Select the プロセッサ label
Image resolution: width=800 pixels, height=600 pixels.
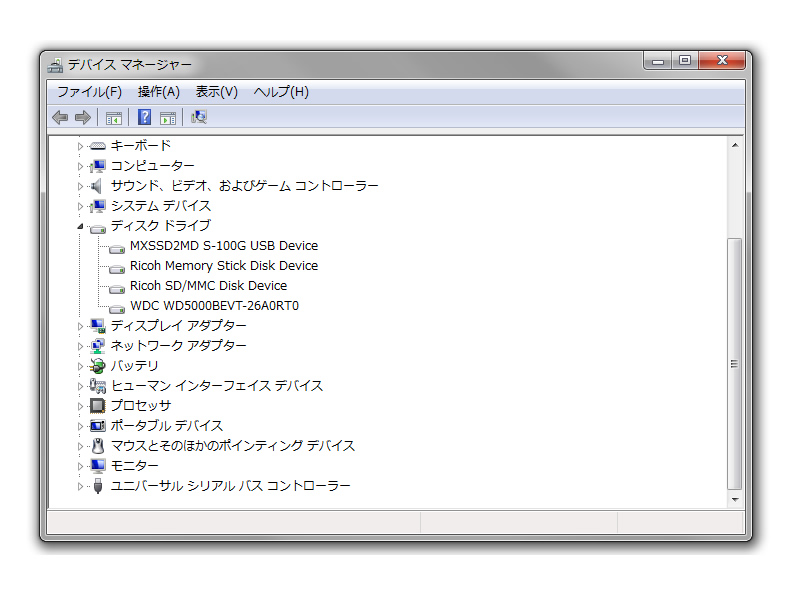point(141,406)
